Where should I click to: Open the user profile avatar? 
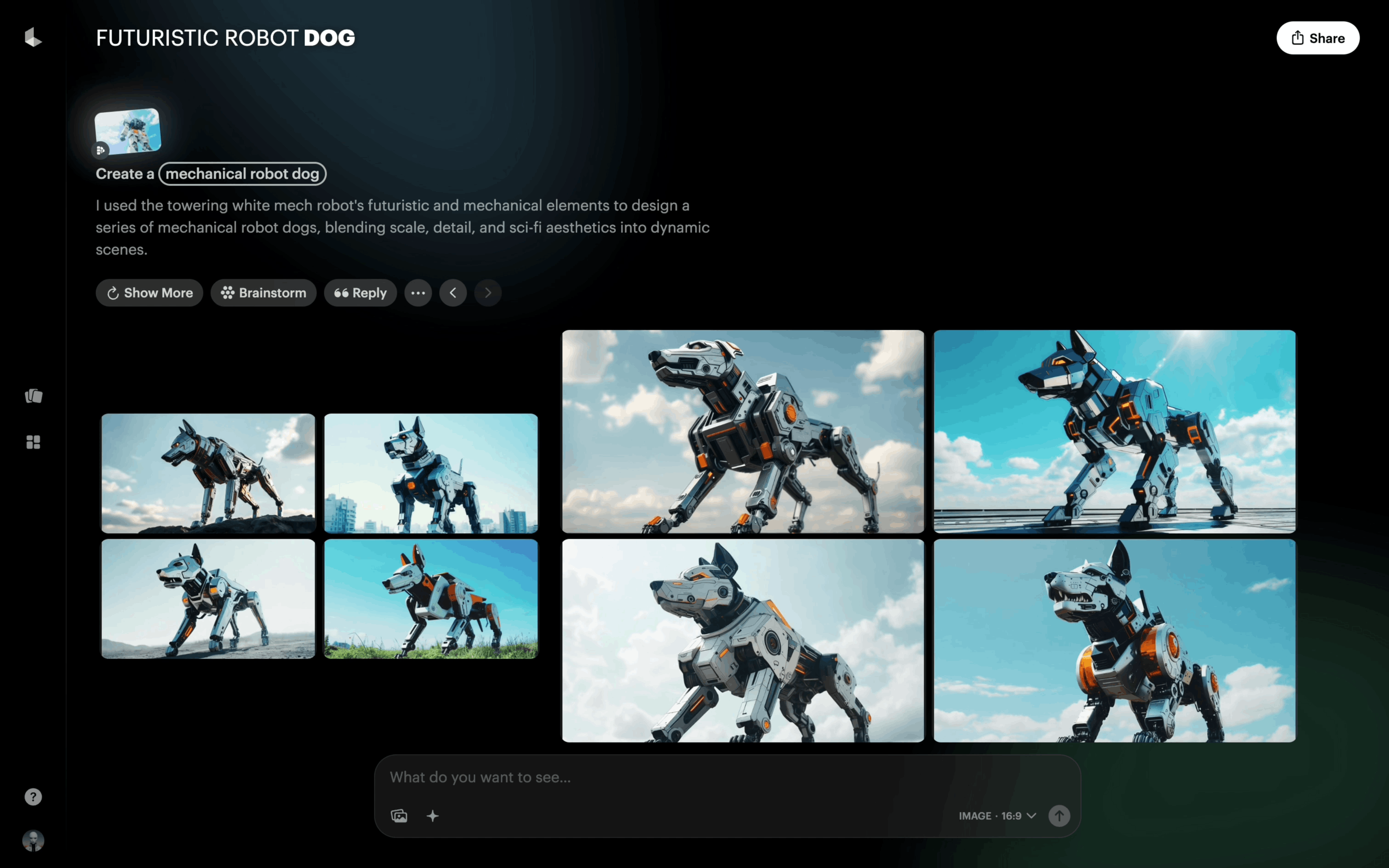(33, 840)
